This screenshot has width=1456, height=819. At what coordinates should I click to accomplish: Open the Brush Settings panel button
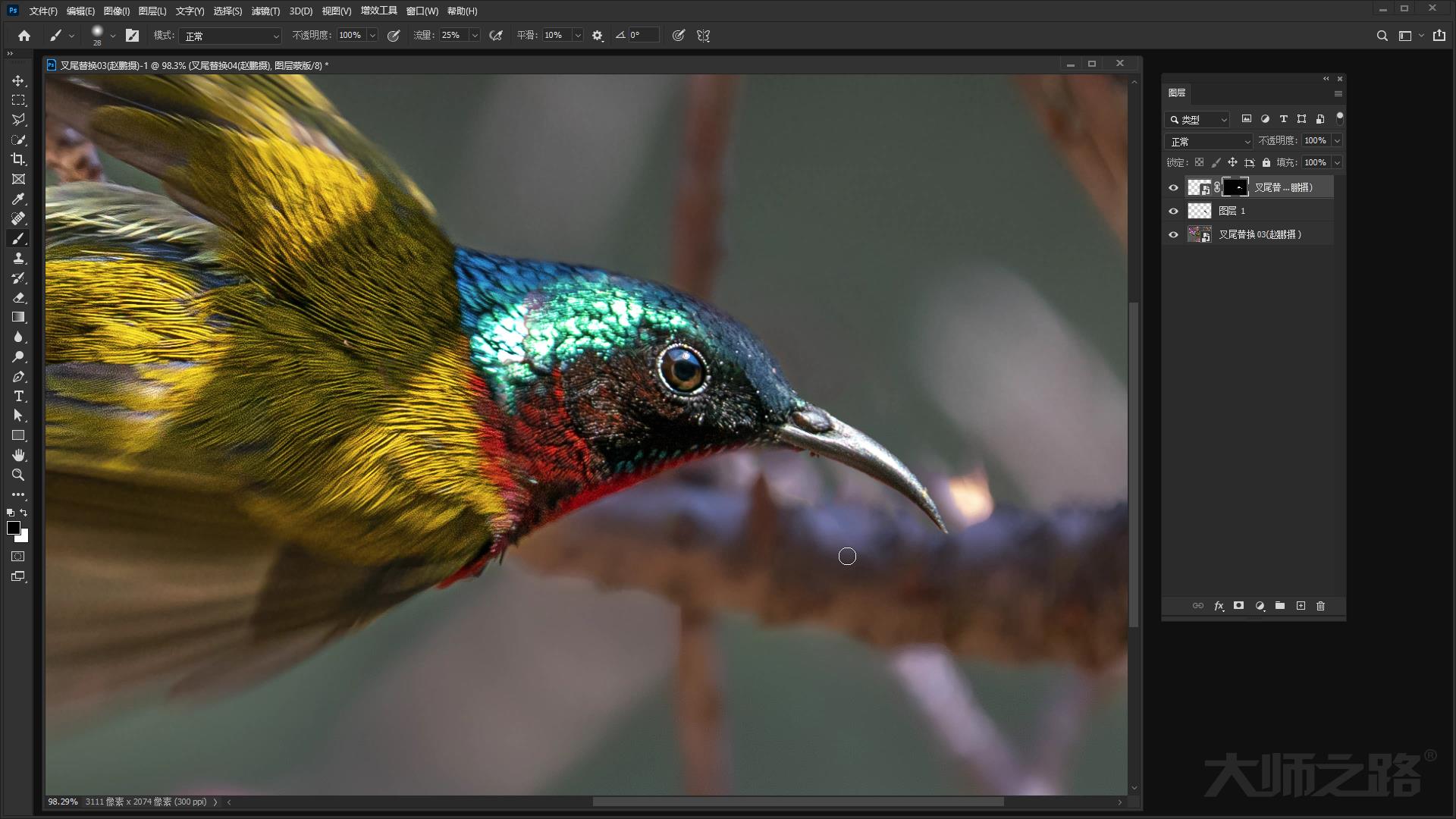coord(132,35)
